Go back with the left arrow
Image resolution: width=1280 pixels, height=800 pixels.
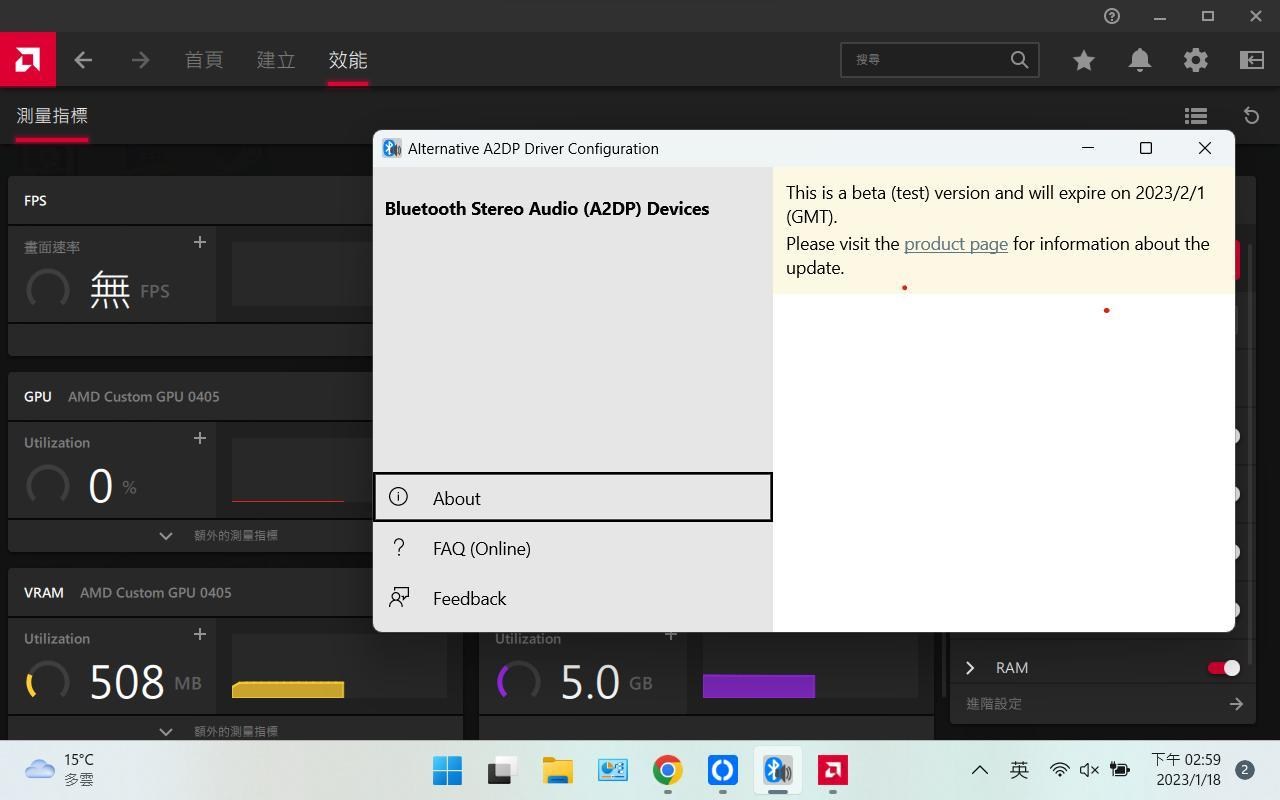pyautogui.click(x=83, y=60)
